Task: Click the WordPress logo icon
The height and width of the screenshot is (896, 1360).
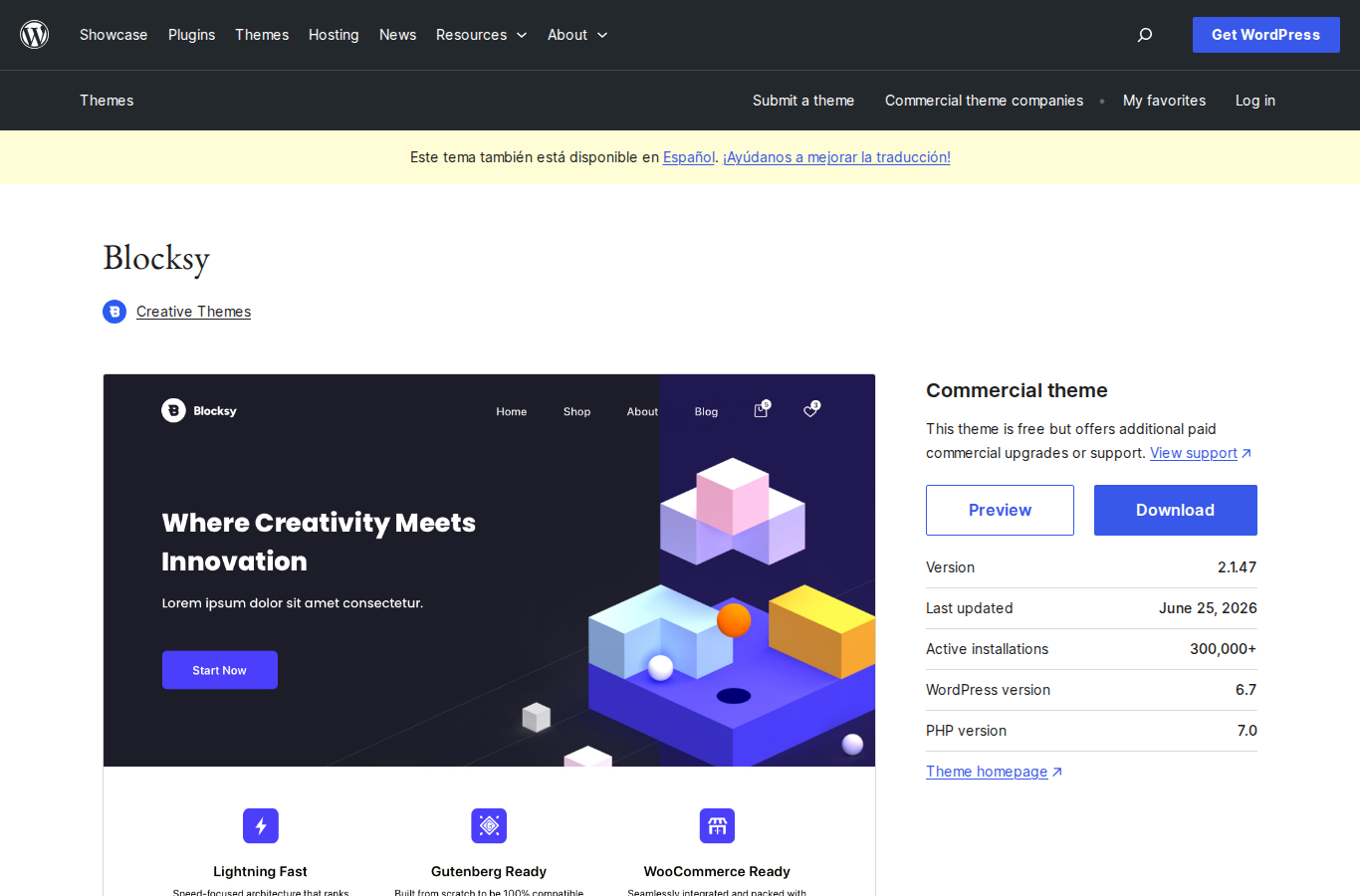Action: point(35,35)
